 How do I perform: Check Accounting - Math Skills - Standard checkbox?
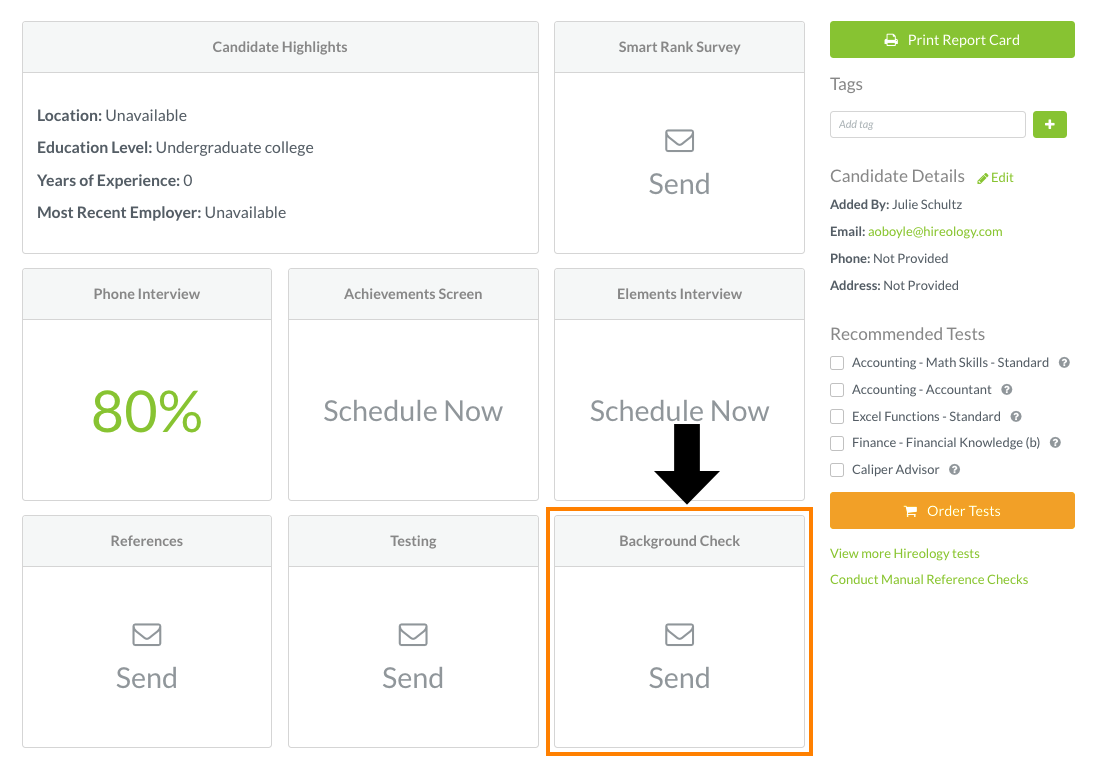click(837, 363)
